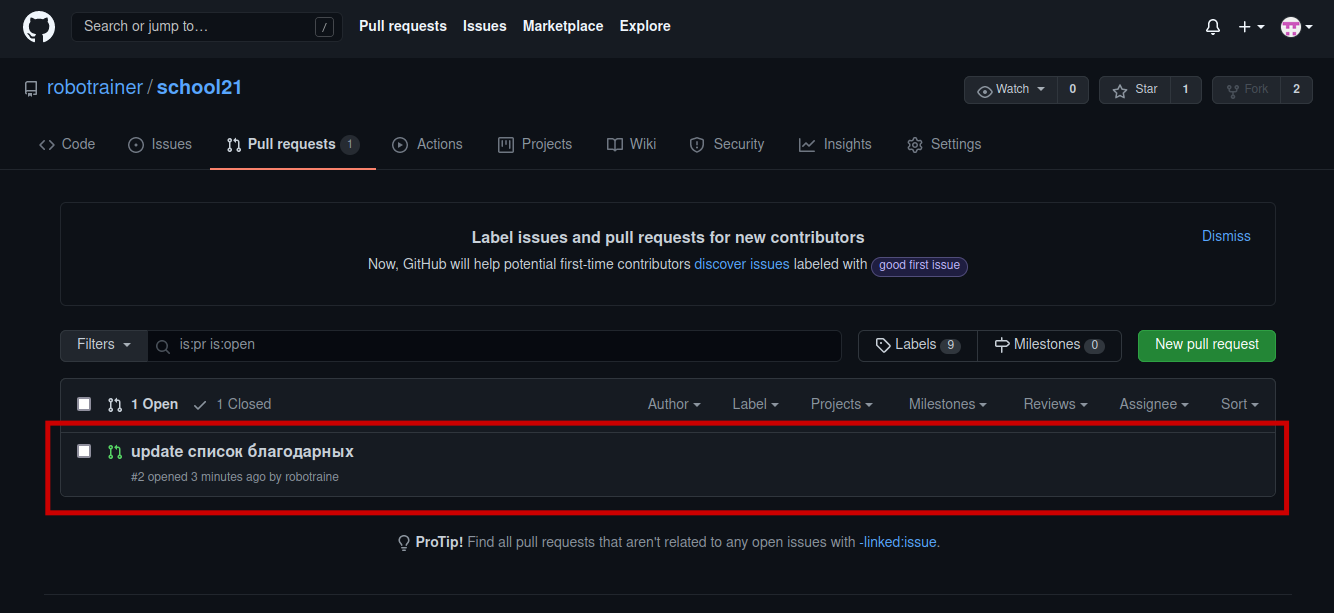This screenshot has height=613, width=1334.
Task: Open Issues in top navigation
Action: click(485, 26)
